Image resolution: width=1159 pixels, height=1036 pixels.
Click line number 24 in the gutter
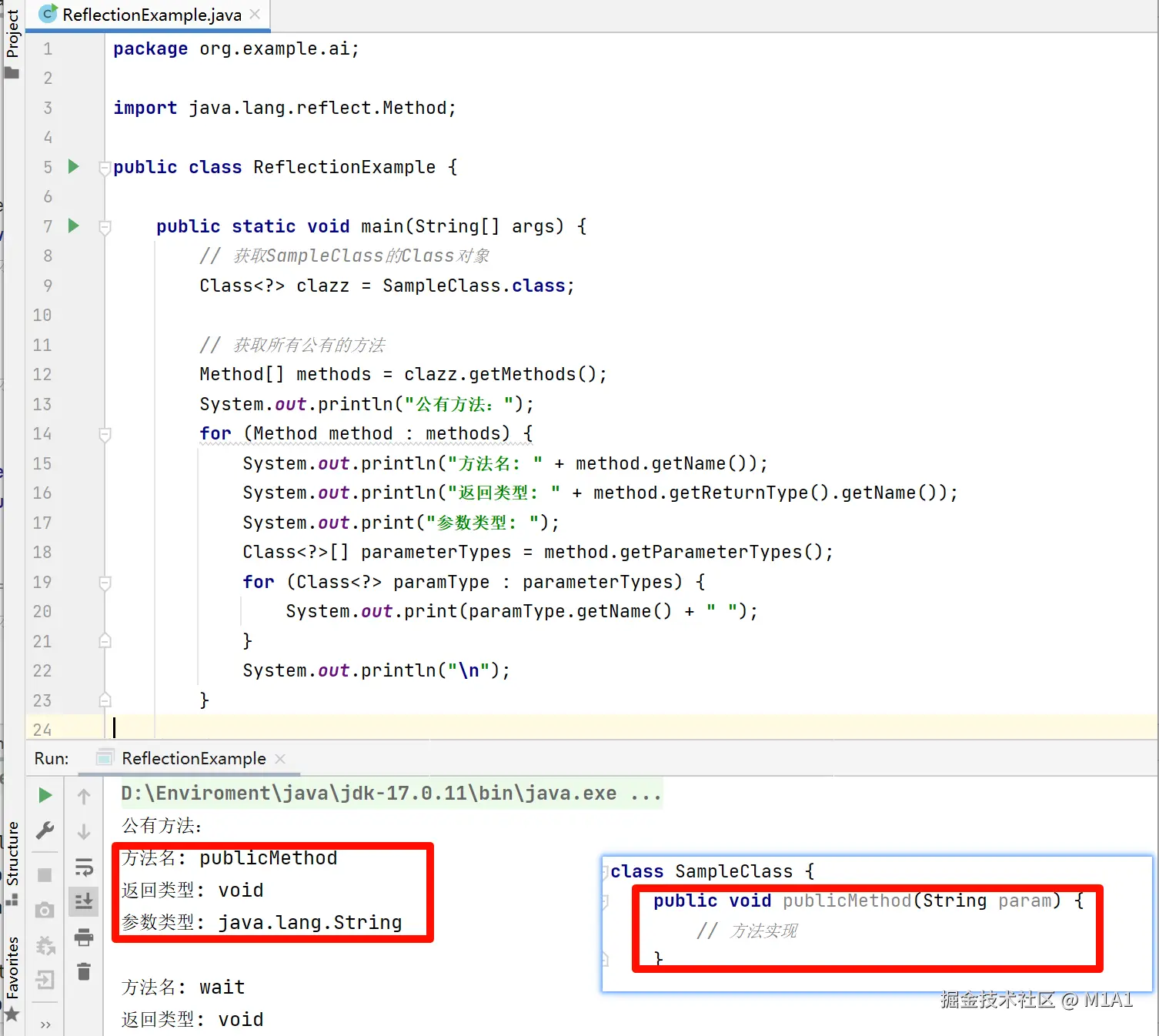(x=42, y=730)
